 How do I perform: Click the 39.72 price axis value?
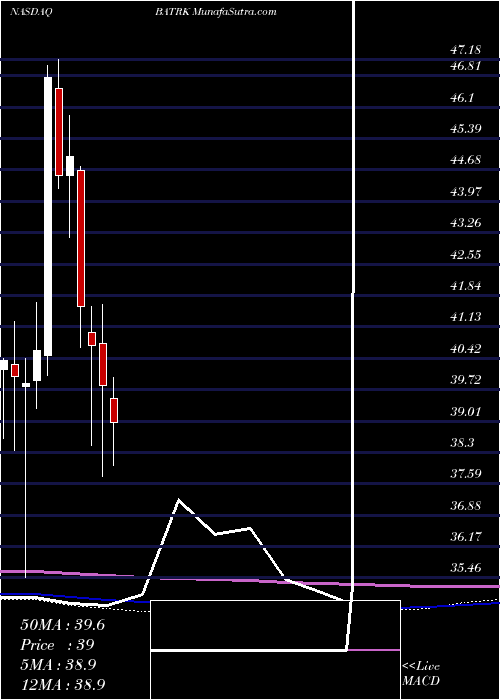click(x=465, y=380)
